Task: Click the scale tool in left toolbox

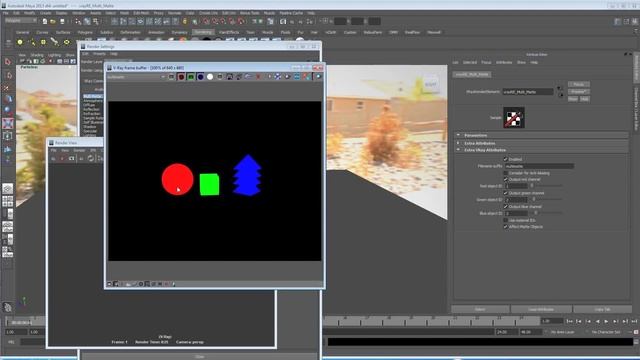Action: (x=8, y=123)
